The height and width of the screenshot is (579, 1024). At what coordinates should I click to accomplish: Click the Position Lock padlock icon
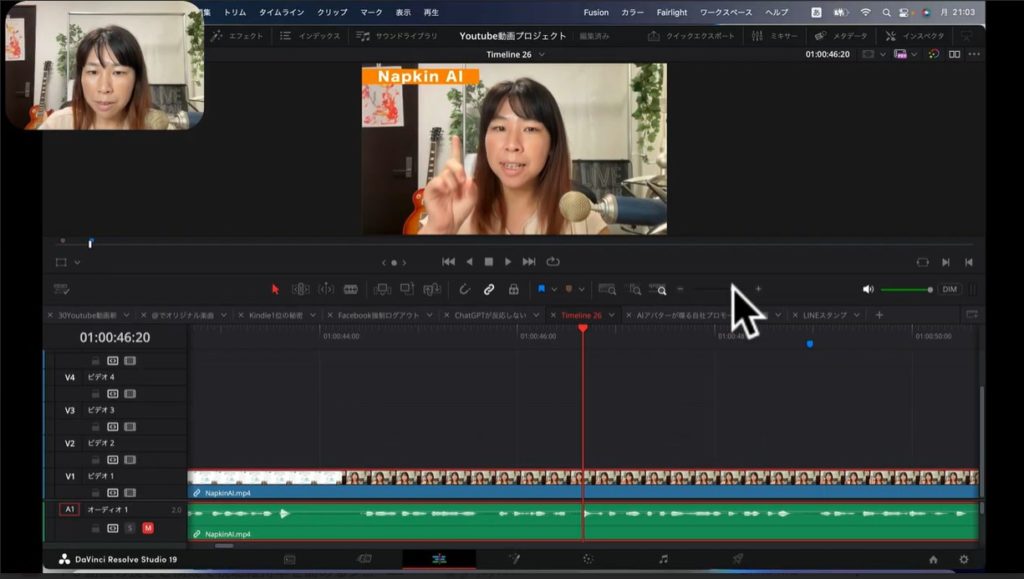tap(513, 289)
